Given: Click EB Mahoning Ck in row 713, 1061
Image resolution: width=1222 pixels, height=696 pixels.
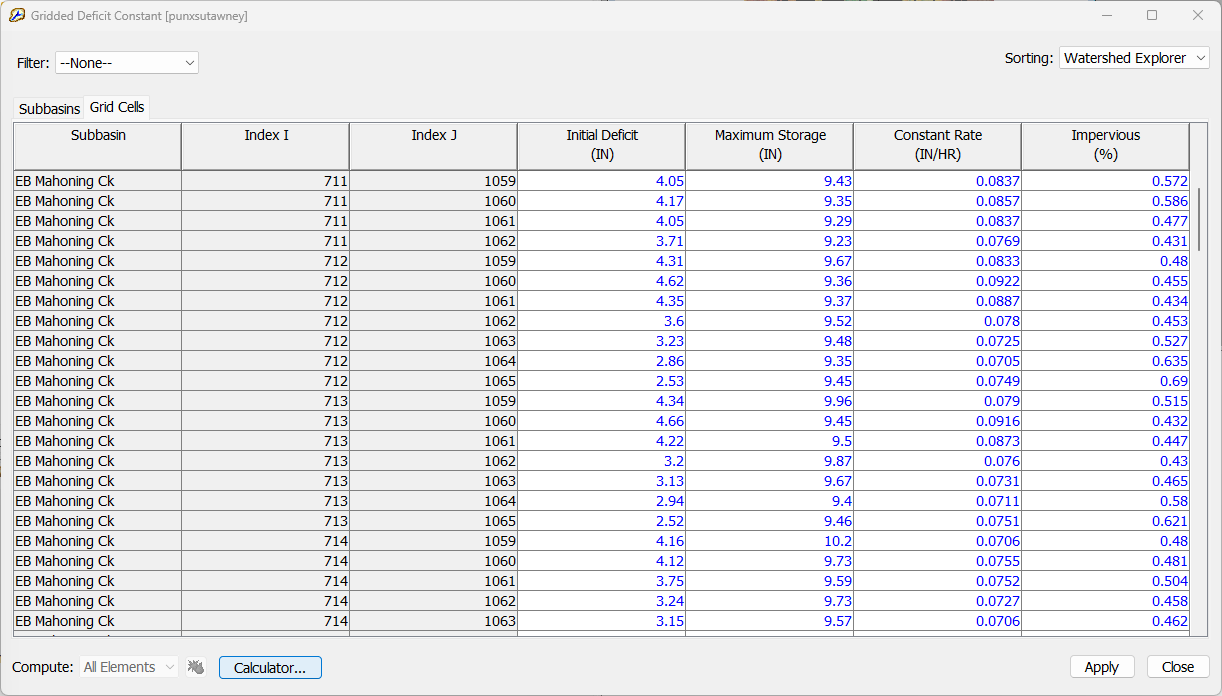Looking at the screenshot, I should pyautogui.click(x=98, y=441).
